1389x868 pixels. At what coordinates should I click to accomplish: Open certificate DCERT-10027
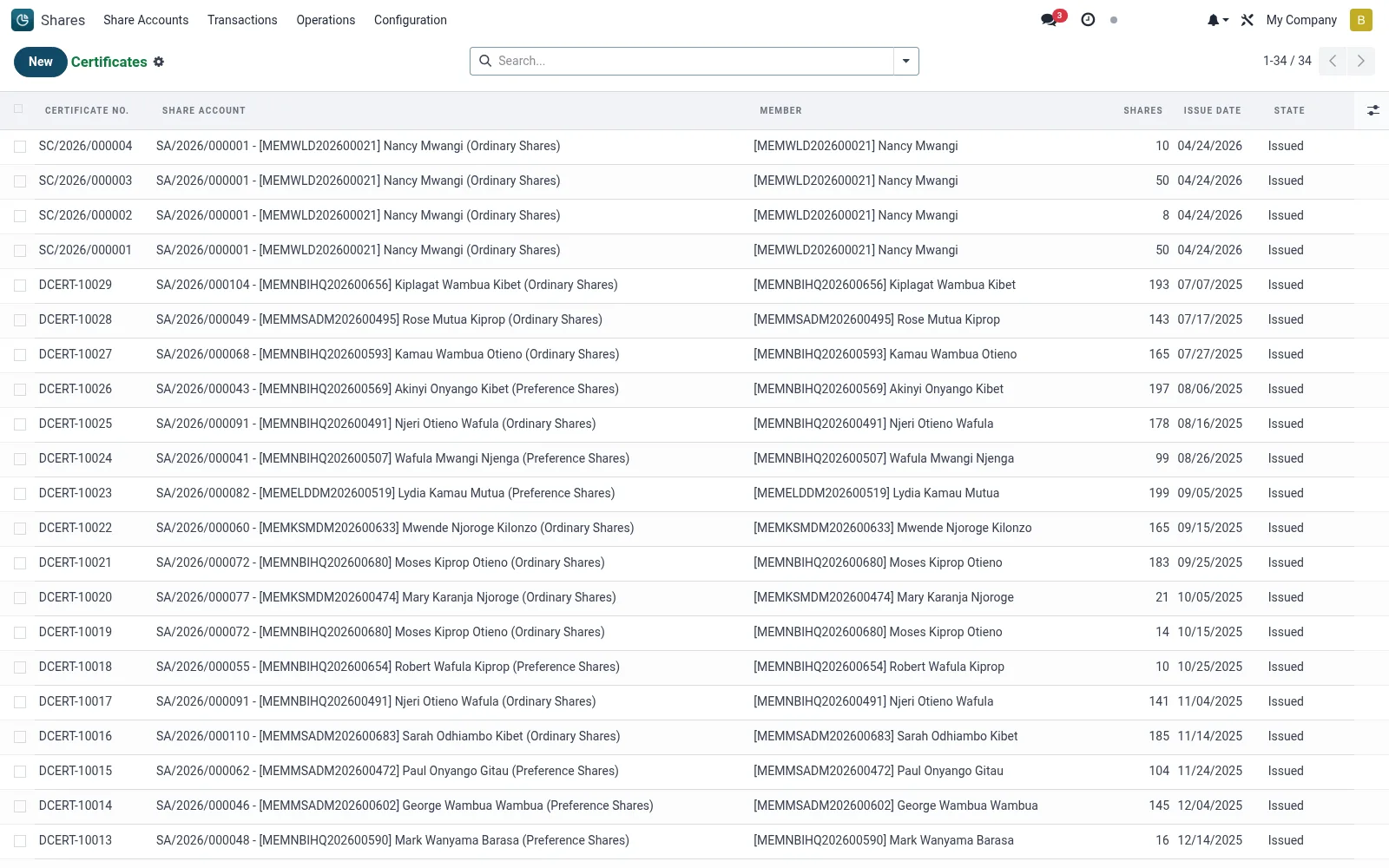[x=76, y=354]
